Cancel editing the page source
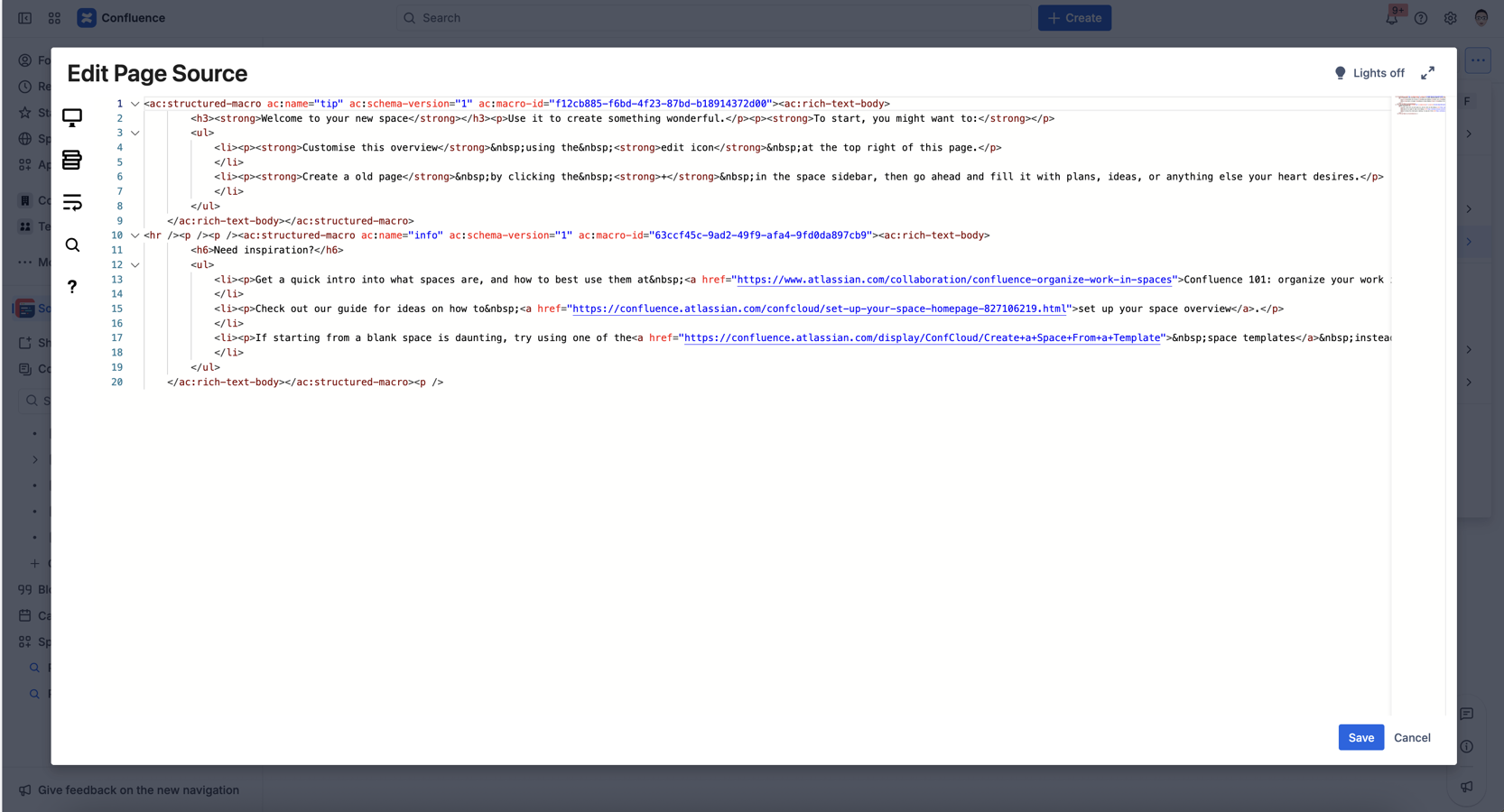Viewport: 1504px width, 812px height. (1412, 737)
